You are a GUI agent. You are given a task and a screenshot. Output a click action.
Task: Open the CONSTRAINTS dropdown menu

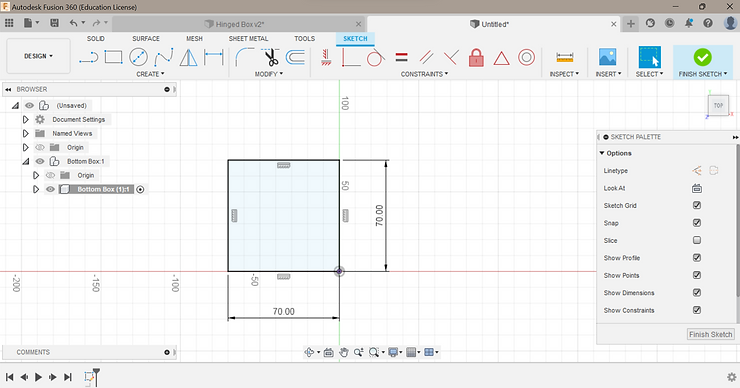click(x=424, y=74)
